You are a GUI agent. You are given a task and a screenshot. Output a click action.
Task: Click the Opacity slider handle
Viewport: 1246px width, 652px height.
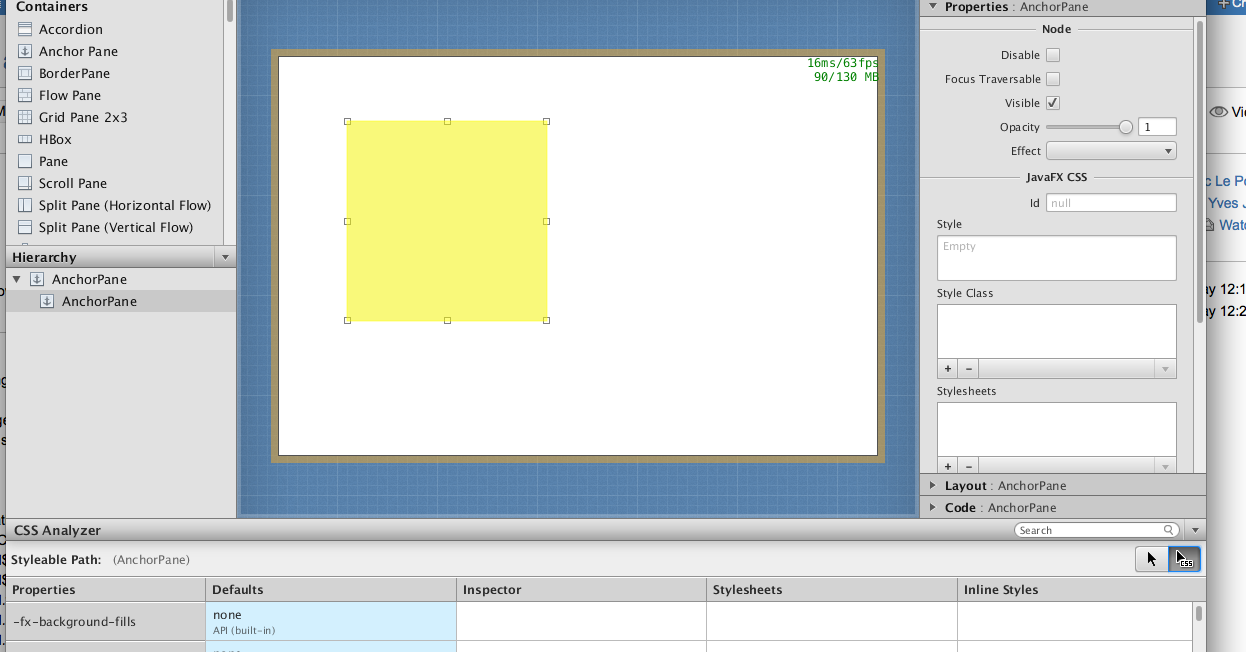pos(1126,127)
